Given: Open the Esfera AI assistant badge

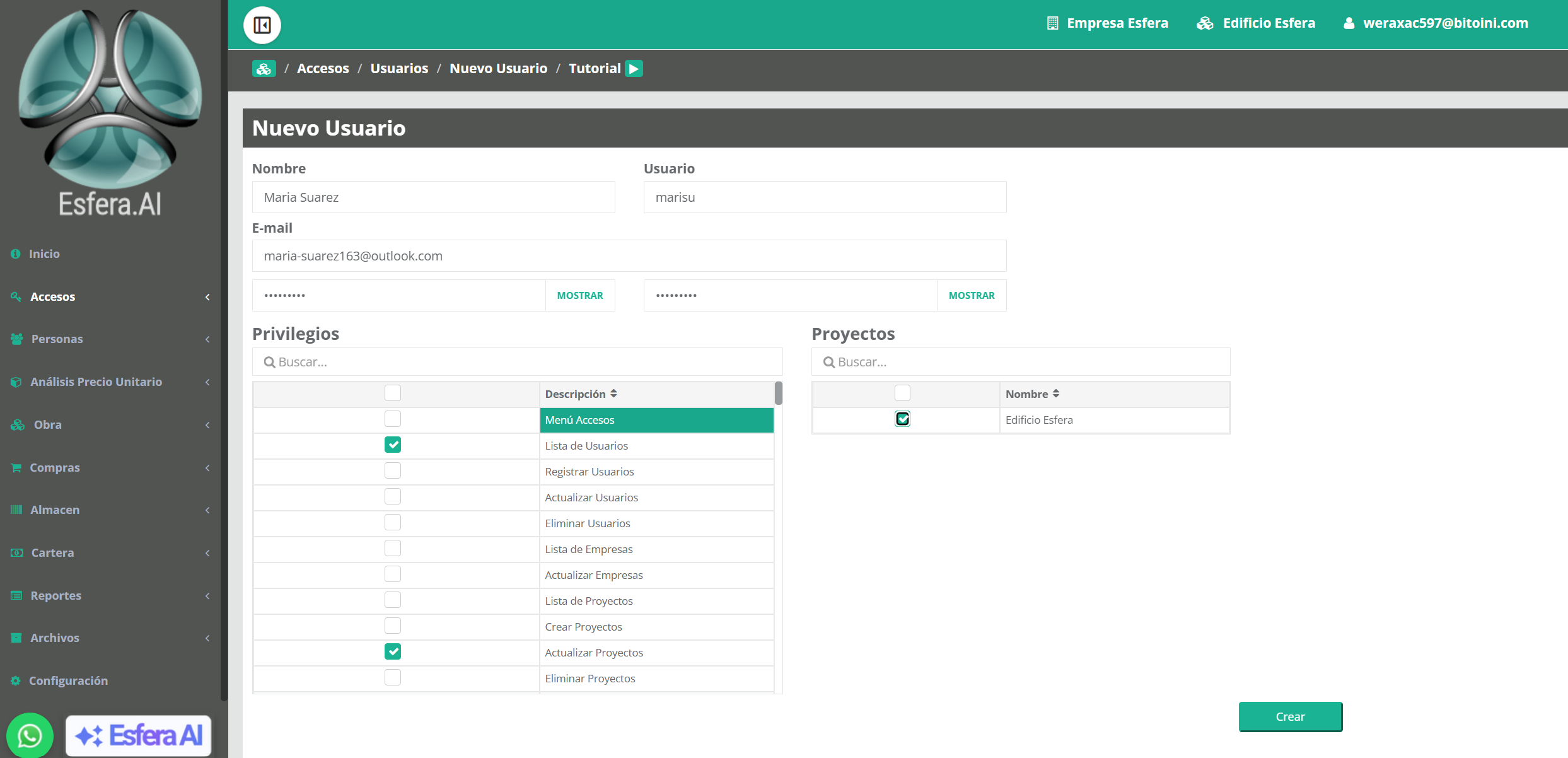Looking at the screenshot, I should 138,735.
